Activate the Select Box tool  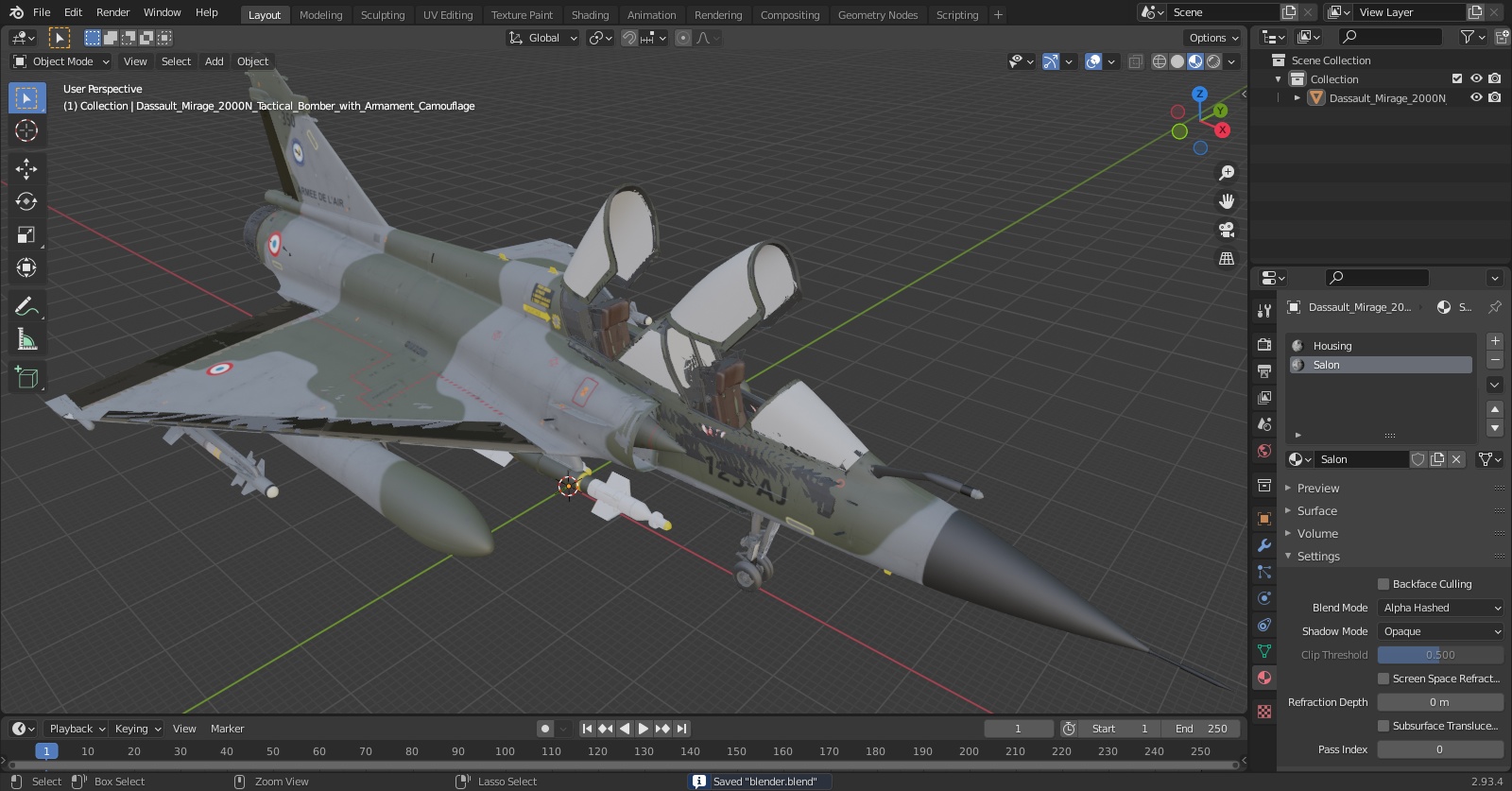tap(26, 97)
